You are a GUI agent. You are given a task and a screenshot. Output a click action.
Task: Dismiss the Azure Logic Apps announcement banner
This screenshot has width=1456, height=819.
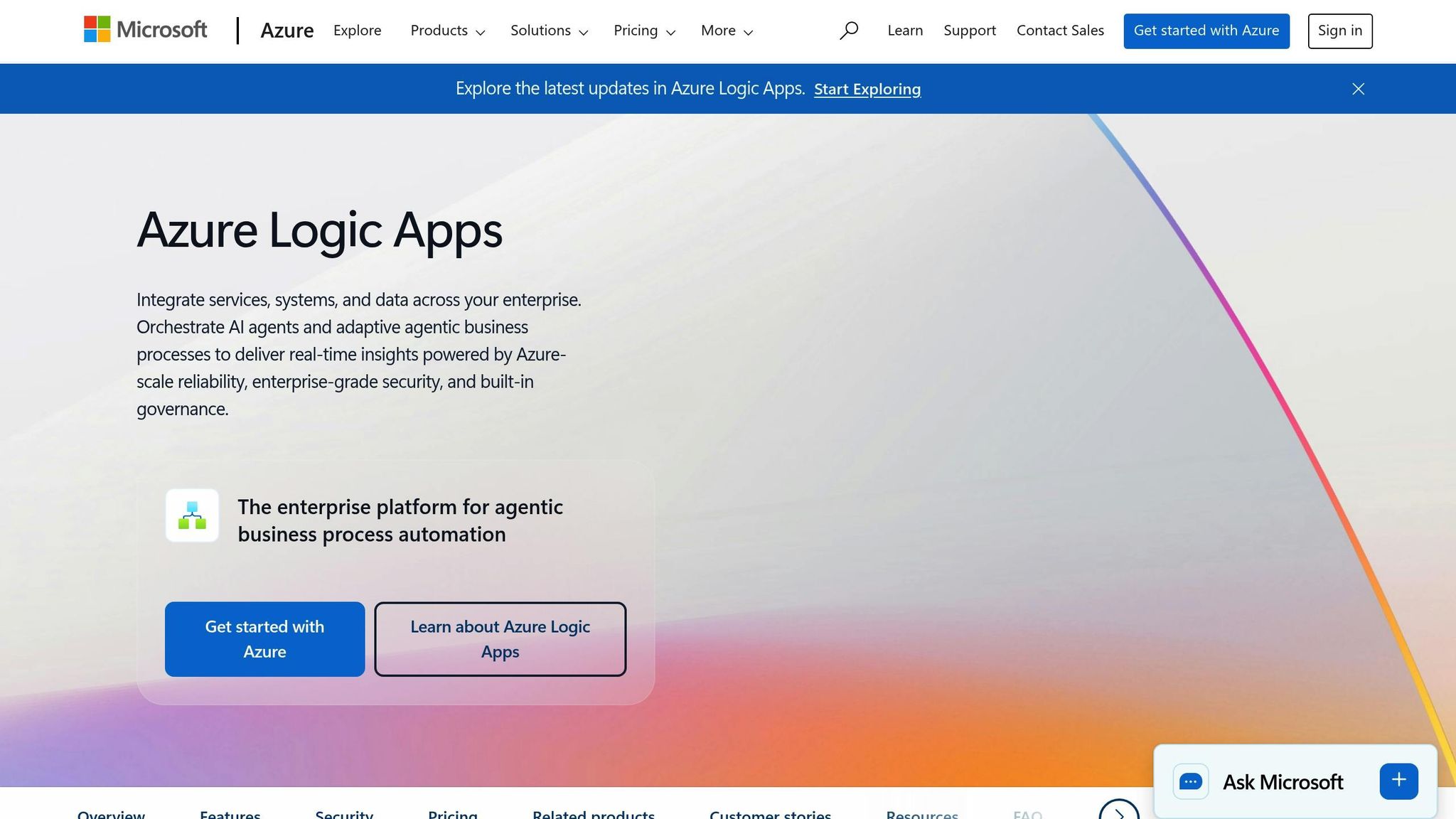coord(1358,88)
